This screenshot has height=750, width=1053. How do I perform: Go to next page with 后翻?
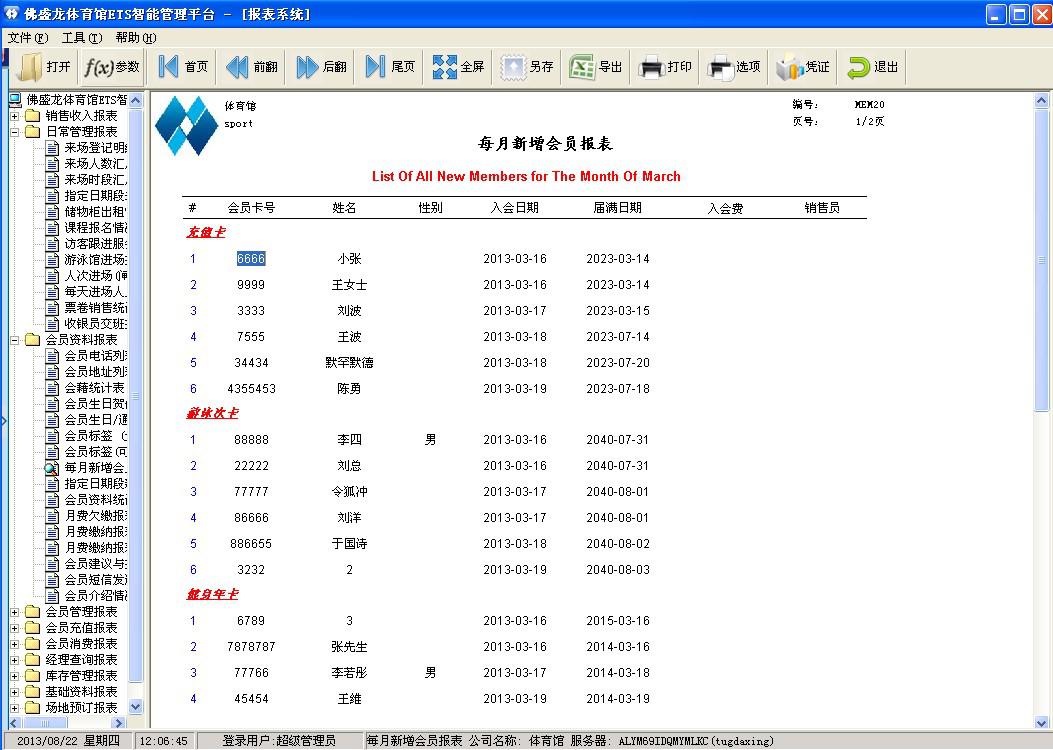coord(322,66)
